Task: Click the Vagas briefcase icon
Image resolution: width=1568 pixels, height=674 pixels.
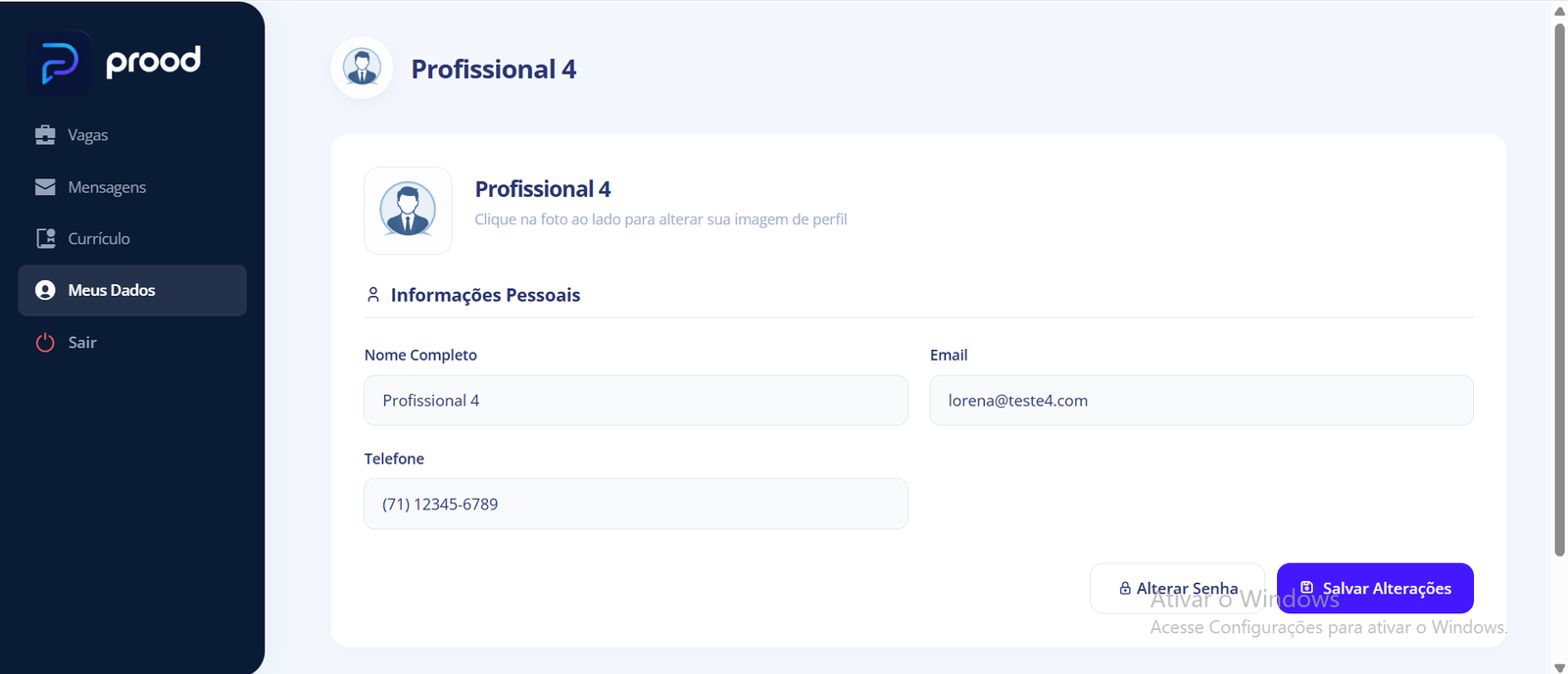Action: [x=45, y=135]
